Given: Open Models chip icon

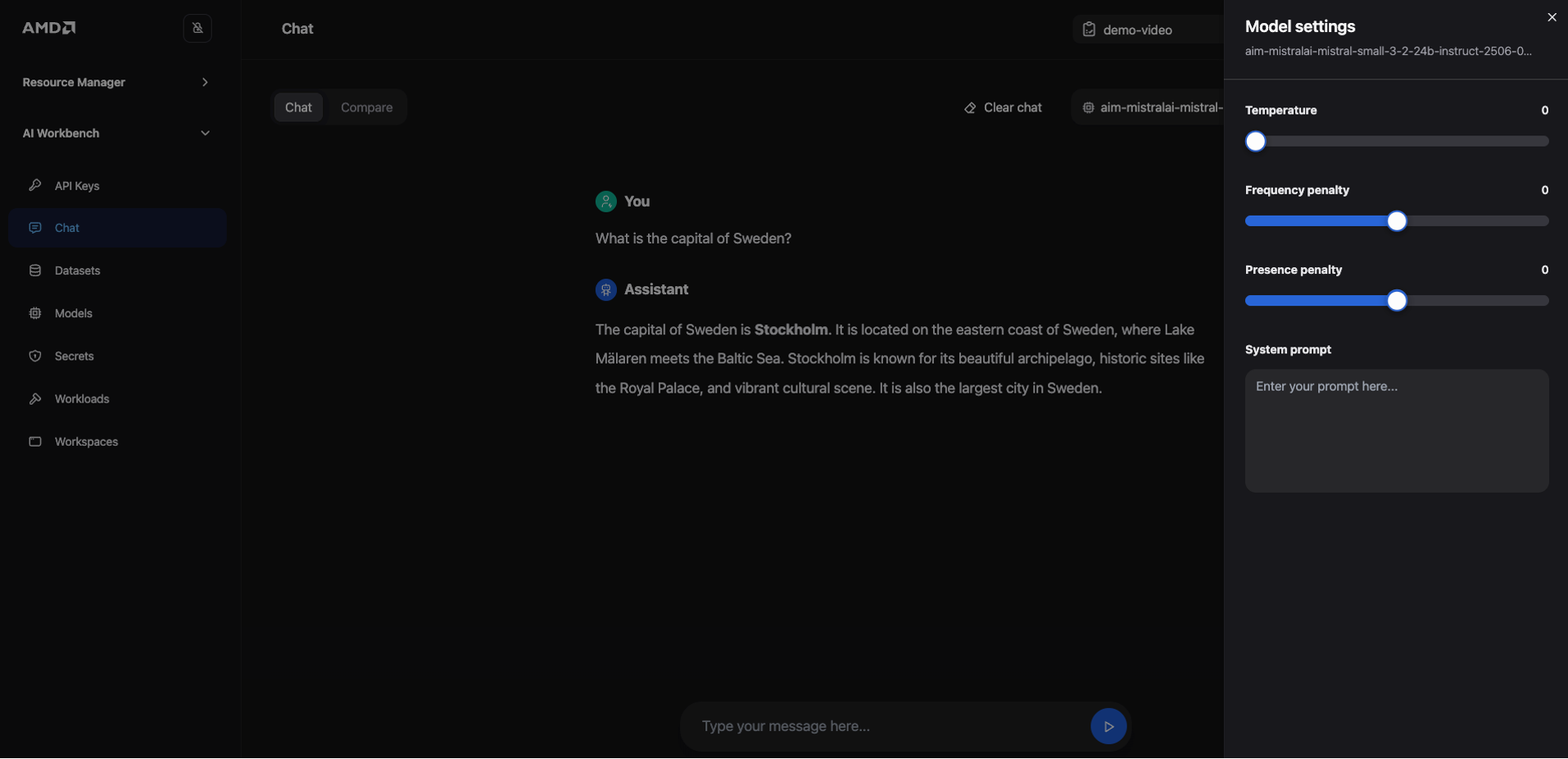Looking at the screenshot, I should [35, 313].
